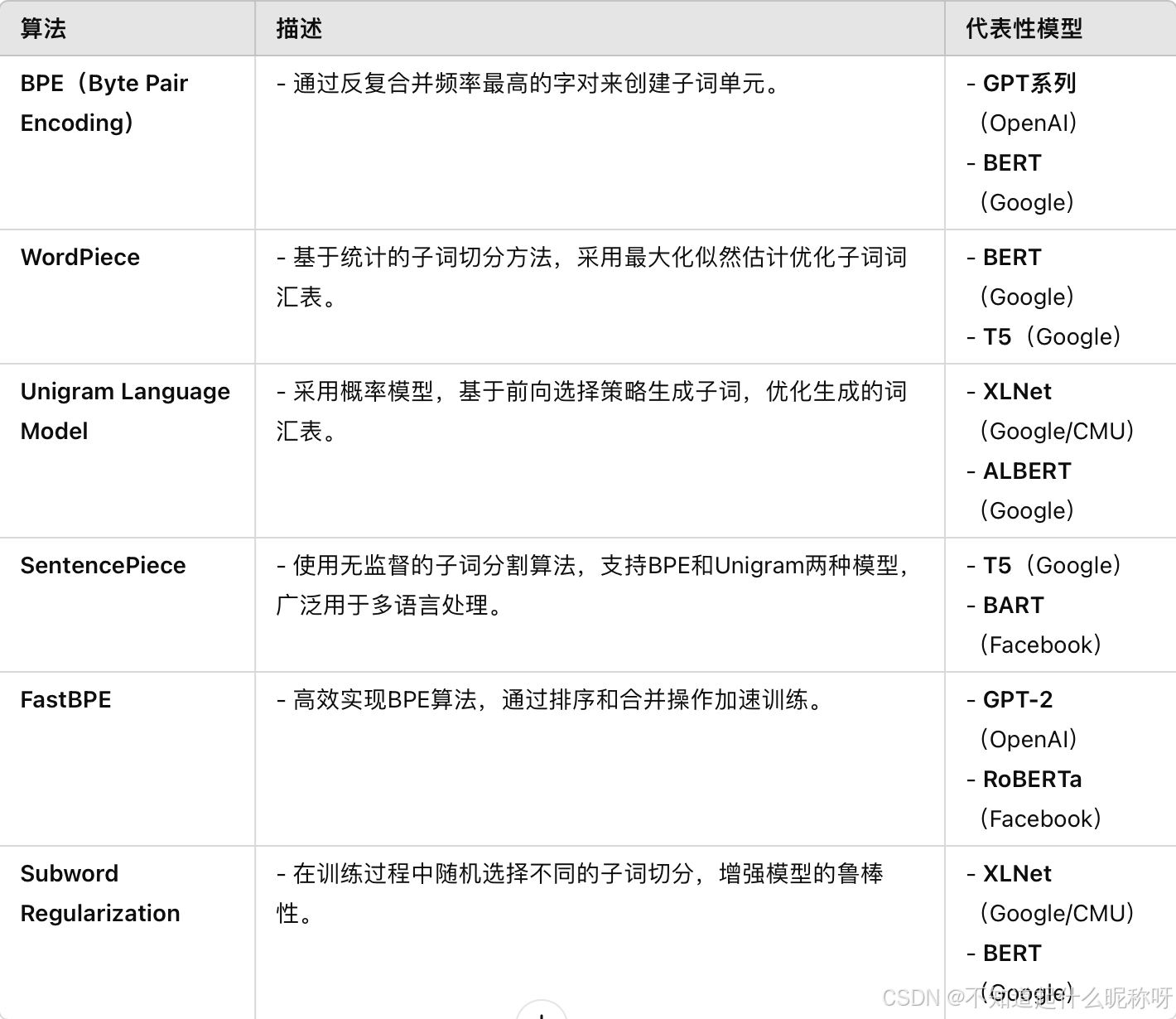Click description 基于统计的子词切分方法
The image size is (1176, 1019).
(x=591, y=277)
